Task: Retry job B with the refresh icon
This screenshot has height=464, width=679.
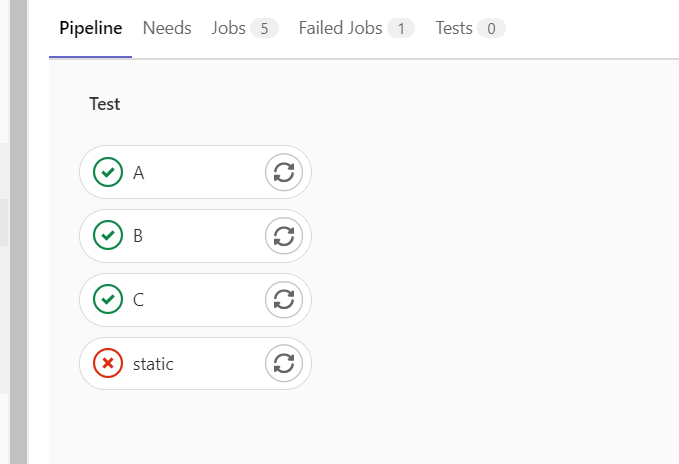Action: [x=283, y=236]
